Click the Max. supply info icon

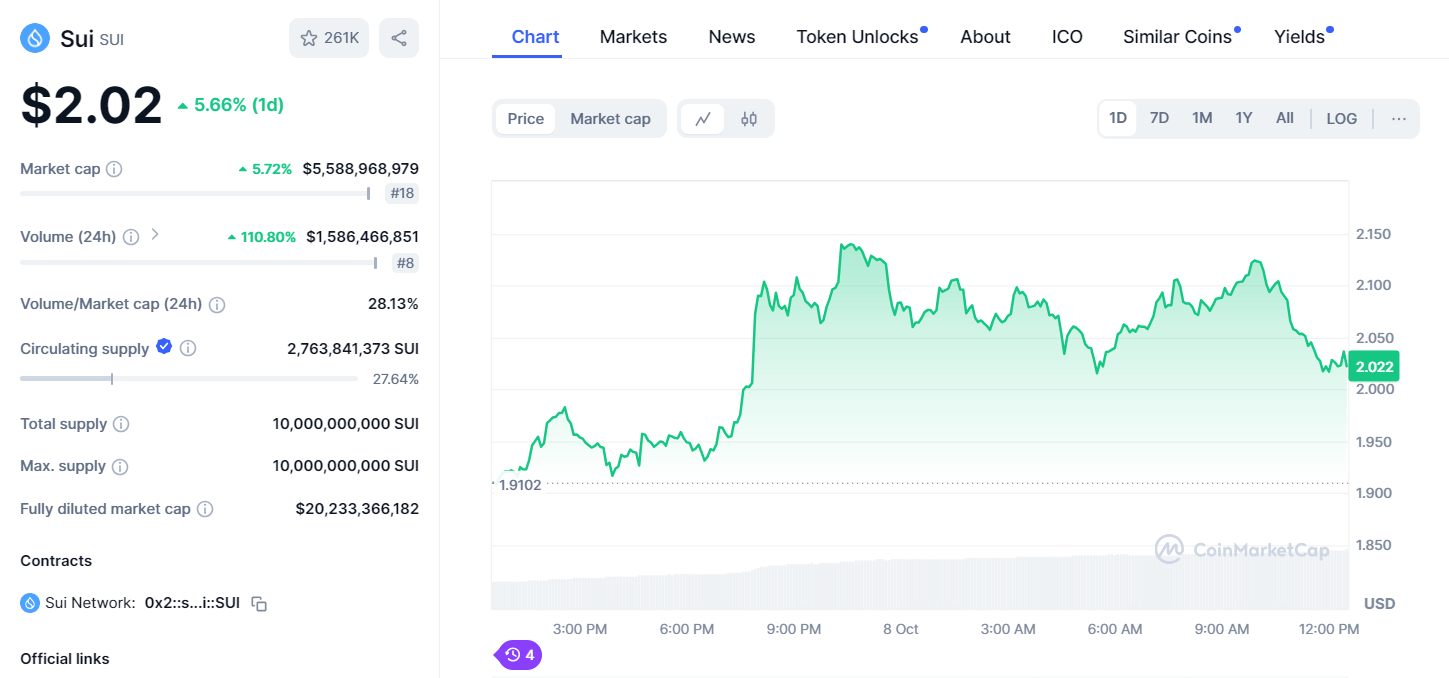click(120, 467)
